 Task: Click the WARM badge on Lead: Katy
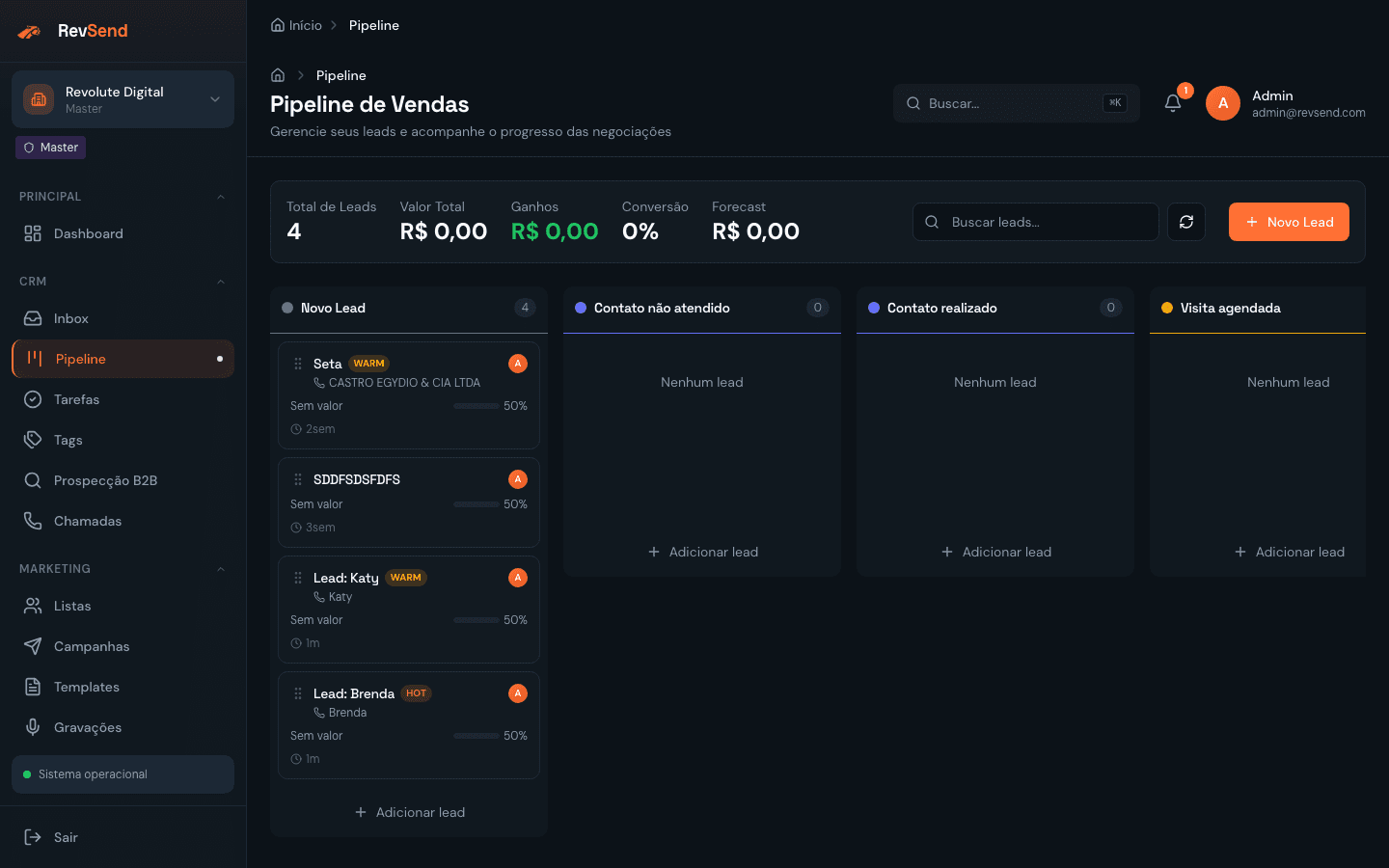click(x=406, y=577)
